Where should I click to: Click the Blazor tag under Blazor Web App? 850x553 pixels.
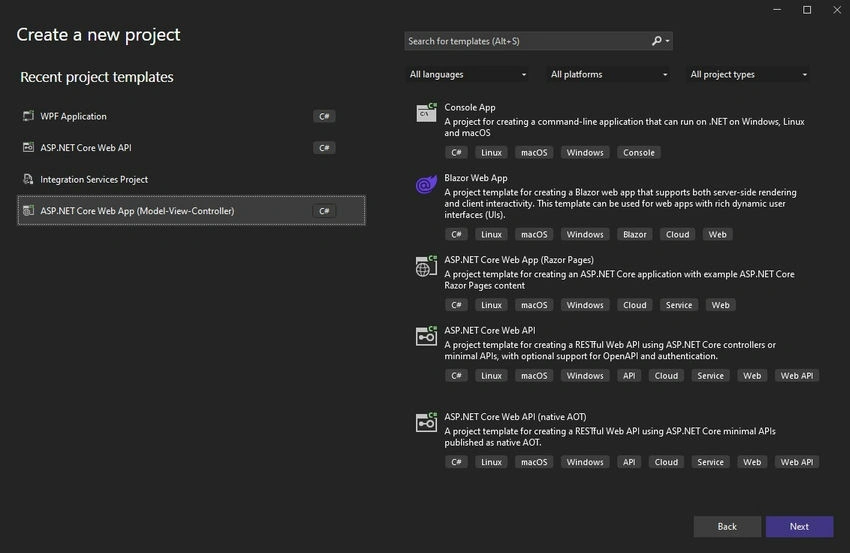pos(634,234)
